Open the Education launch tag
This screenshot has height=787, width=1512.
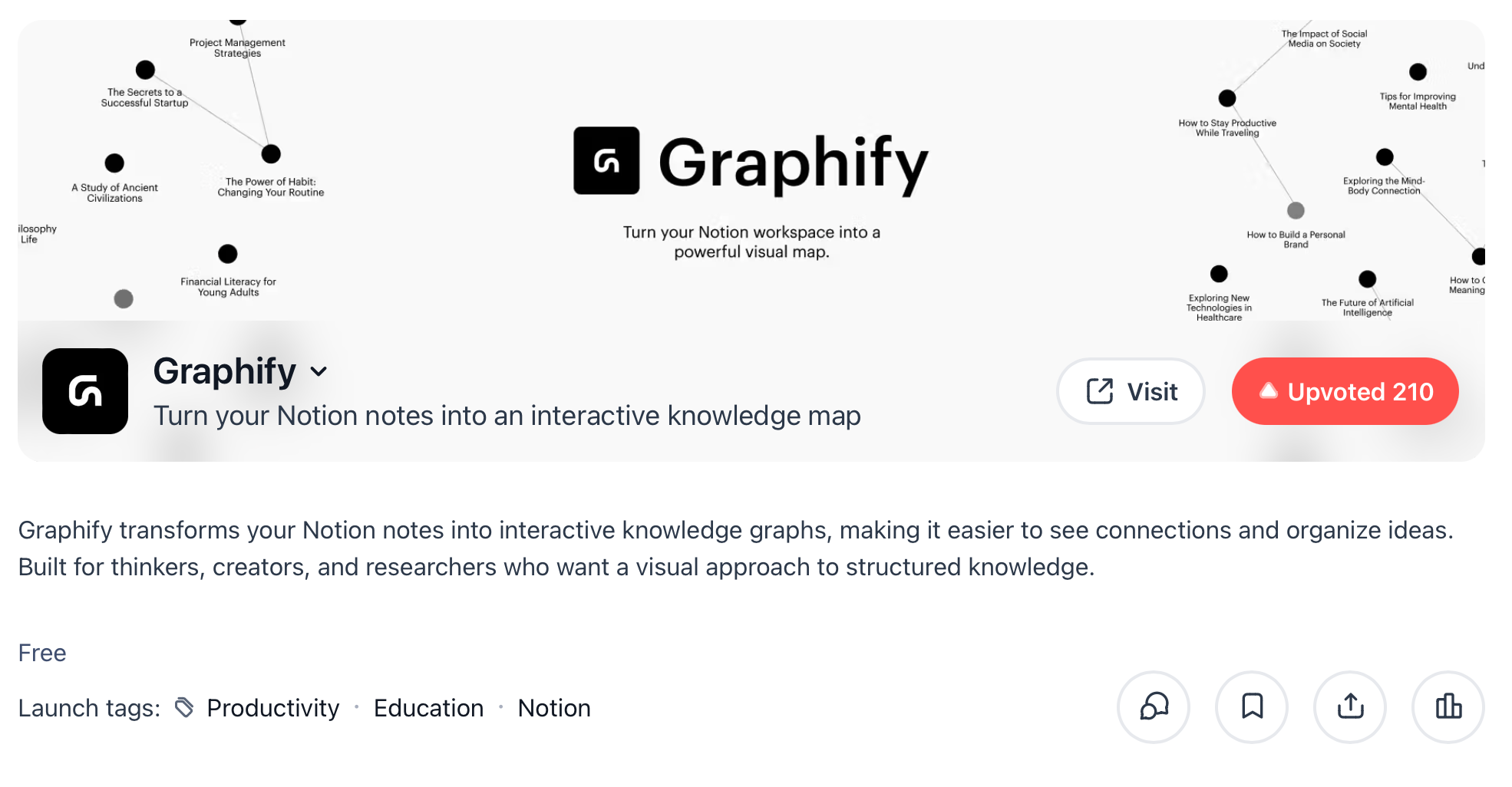(428, 708)
